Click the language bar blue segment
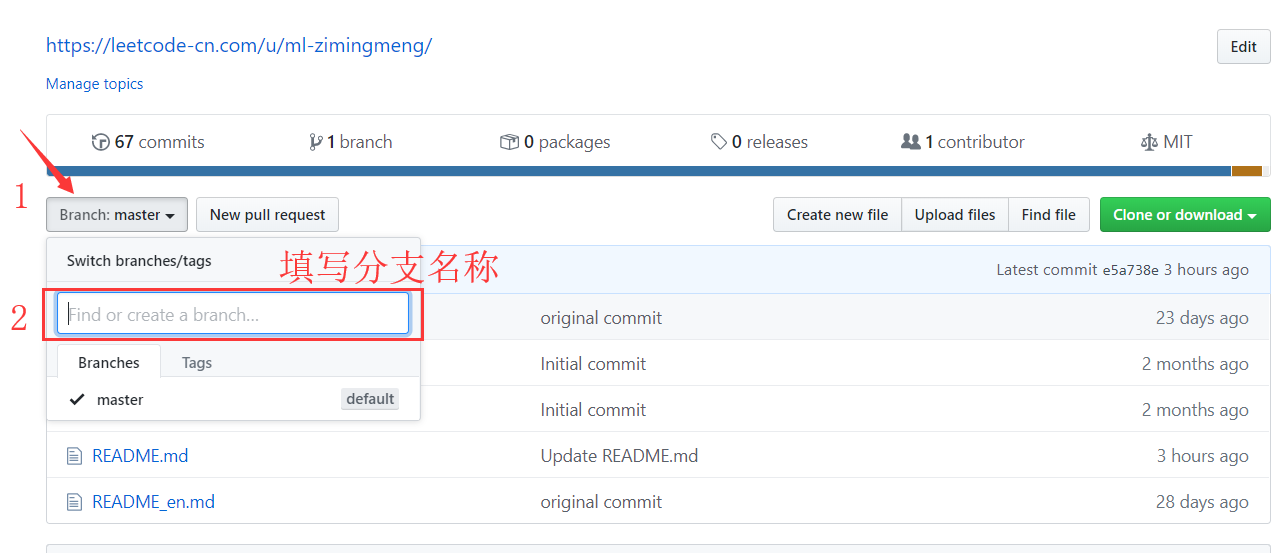The image size is (1287, 553). click(x=638, y=171)
